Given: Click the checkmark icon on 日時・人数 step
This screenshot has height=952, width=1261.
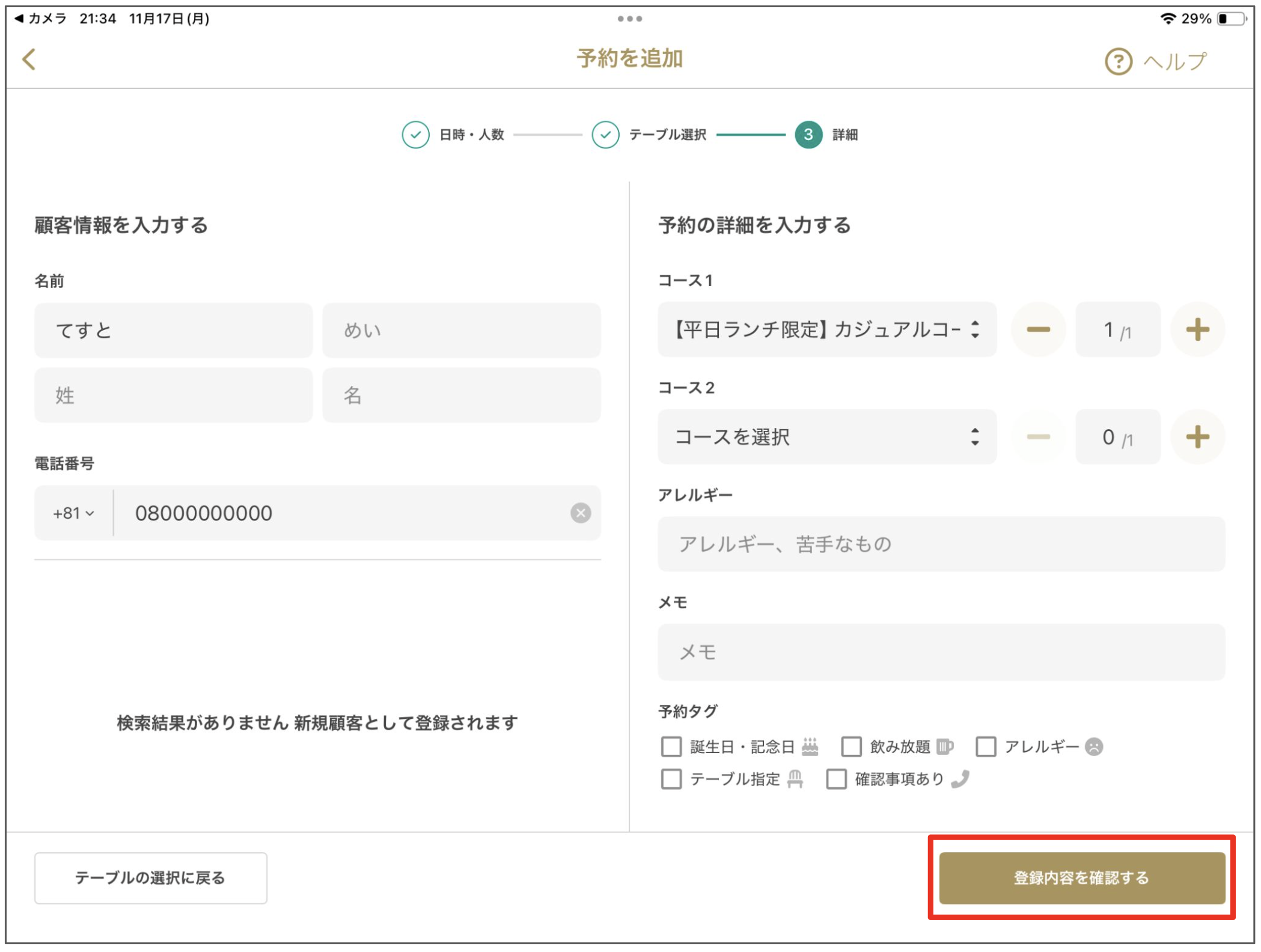Looking at the screenshot, I should coord(416,135).
